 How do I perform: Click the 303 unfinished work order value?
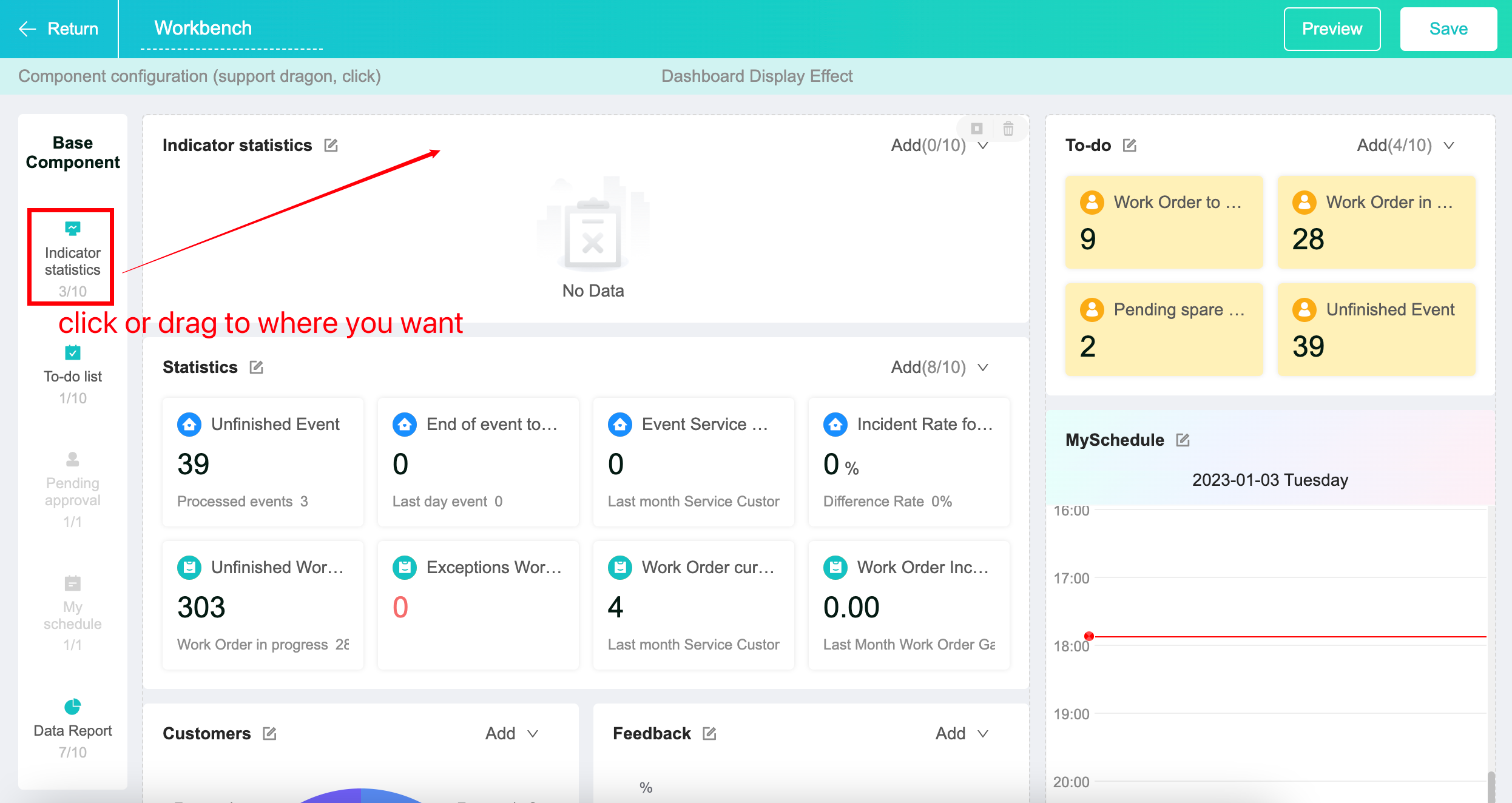[201, 607]
